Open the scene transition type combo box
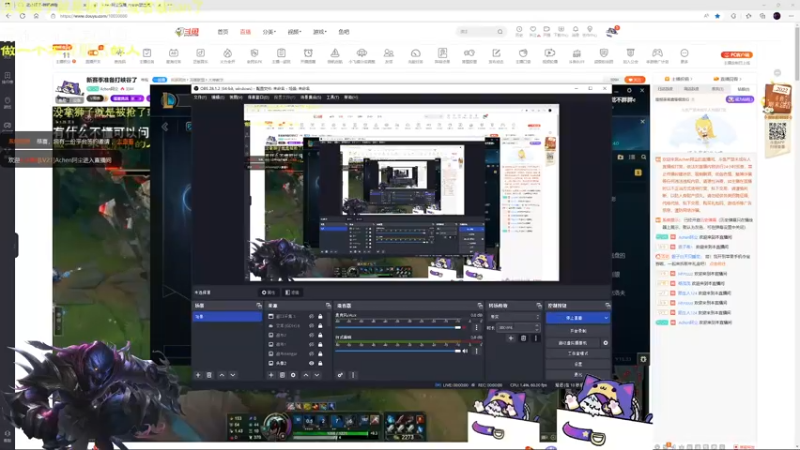 (514, 317)
